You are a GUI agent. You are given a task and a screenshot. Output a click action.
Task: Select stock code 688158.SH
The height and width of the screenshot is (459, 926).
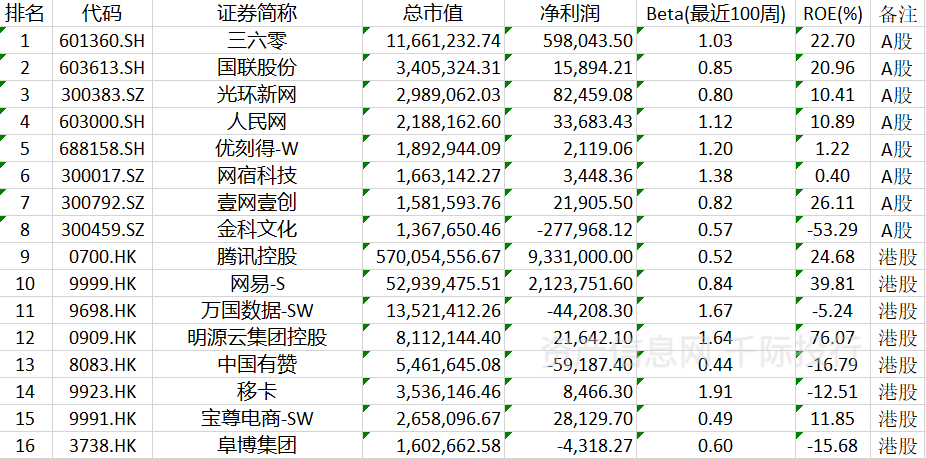(102, 149)
